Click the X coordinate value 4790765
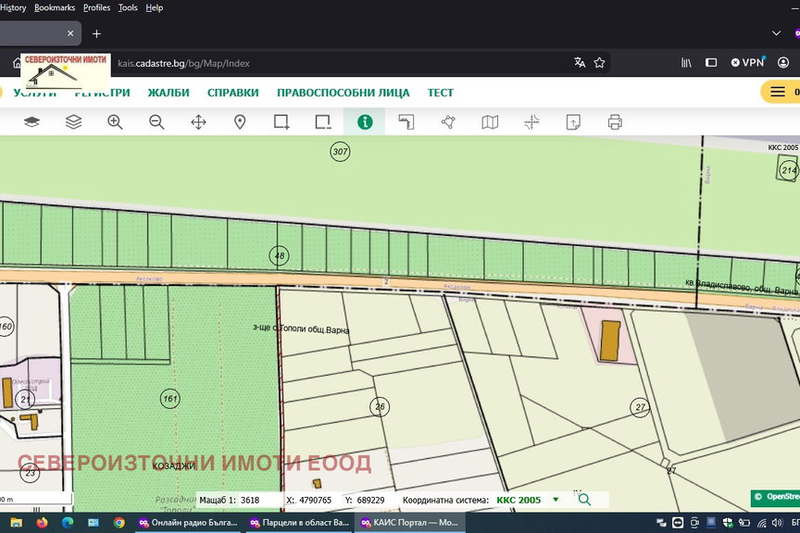The width and height of the screenshot is (800, 533). (x=315, y=500)
